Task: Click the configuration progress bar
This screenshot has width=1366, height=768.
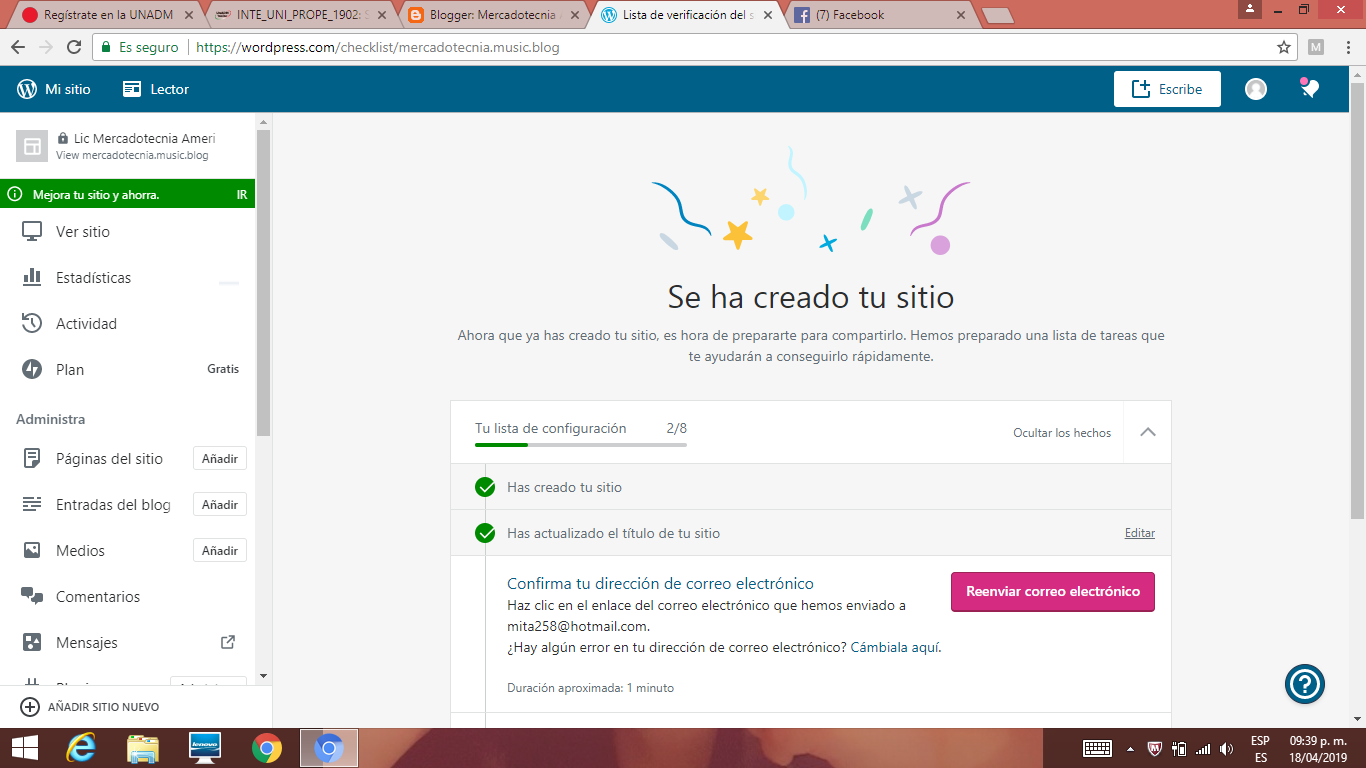Action: click(x=580, y=444)
